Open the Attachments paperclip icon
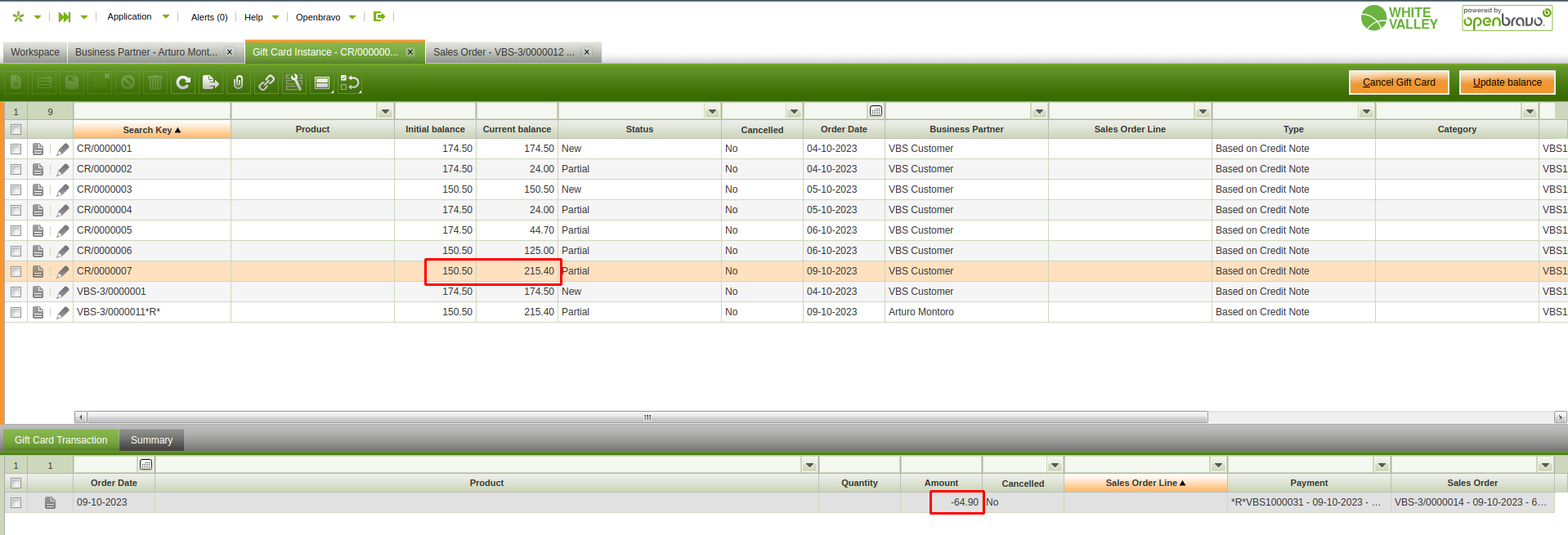Viewport: 1568px width, 535px height. pos(238,82)
